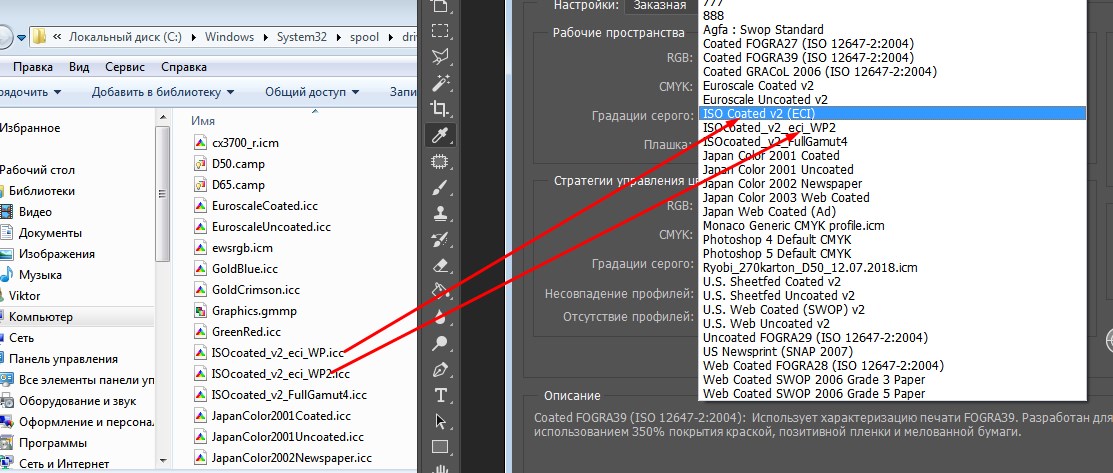The width and height of the screenshot is (1113, 473).
Task: Expand the Общий доступ dropdown
Action: [x=312, y=92]
